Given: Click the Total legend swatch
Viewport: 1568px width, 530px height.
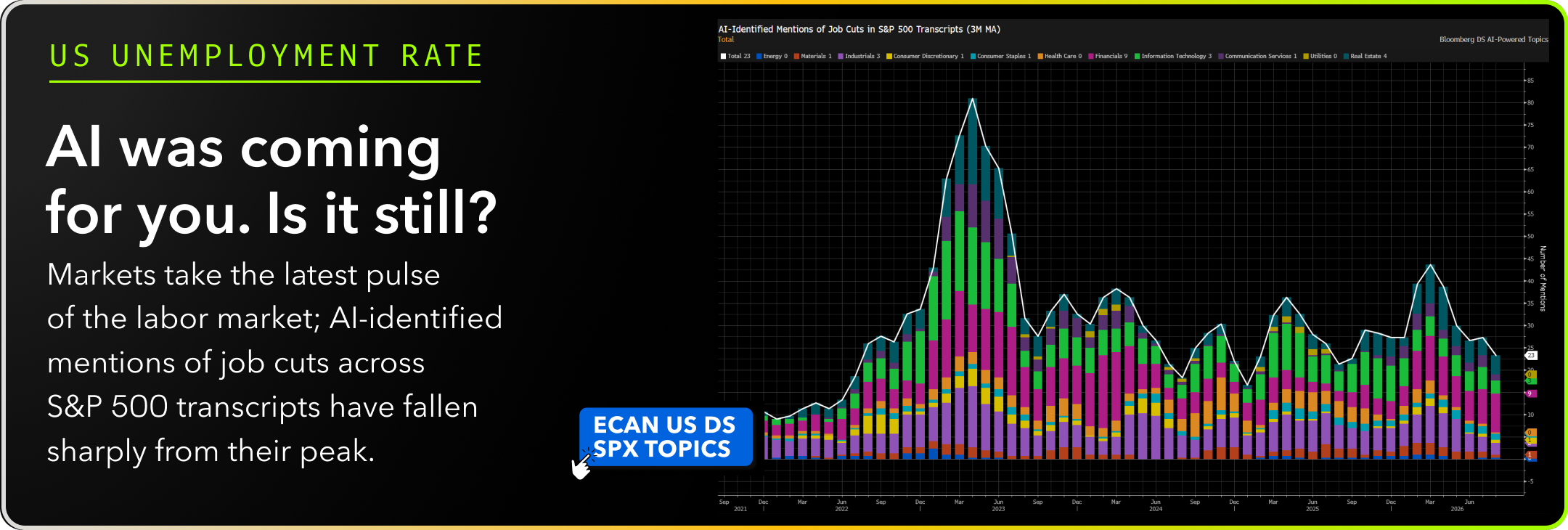Looking at the screenshot, I should (723, 56).
